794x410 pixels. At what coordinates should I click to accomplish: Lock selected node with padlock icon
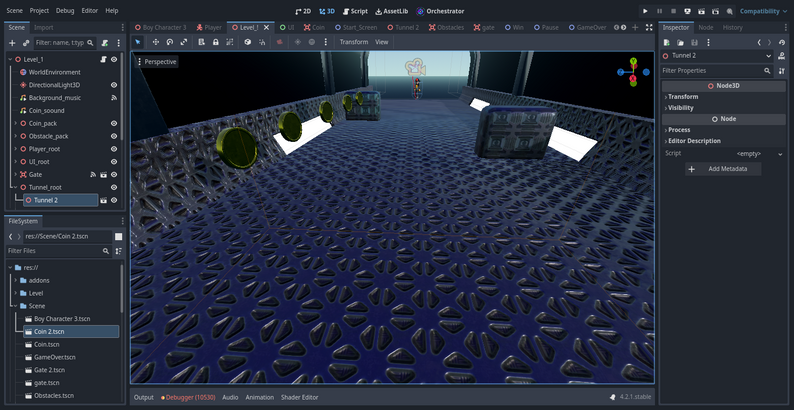point(216,42)
